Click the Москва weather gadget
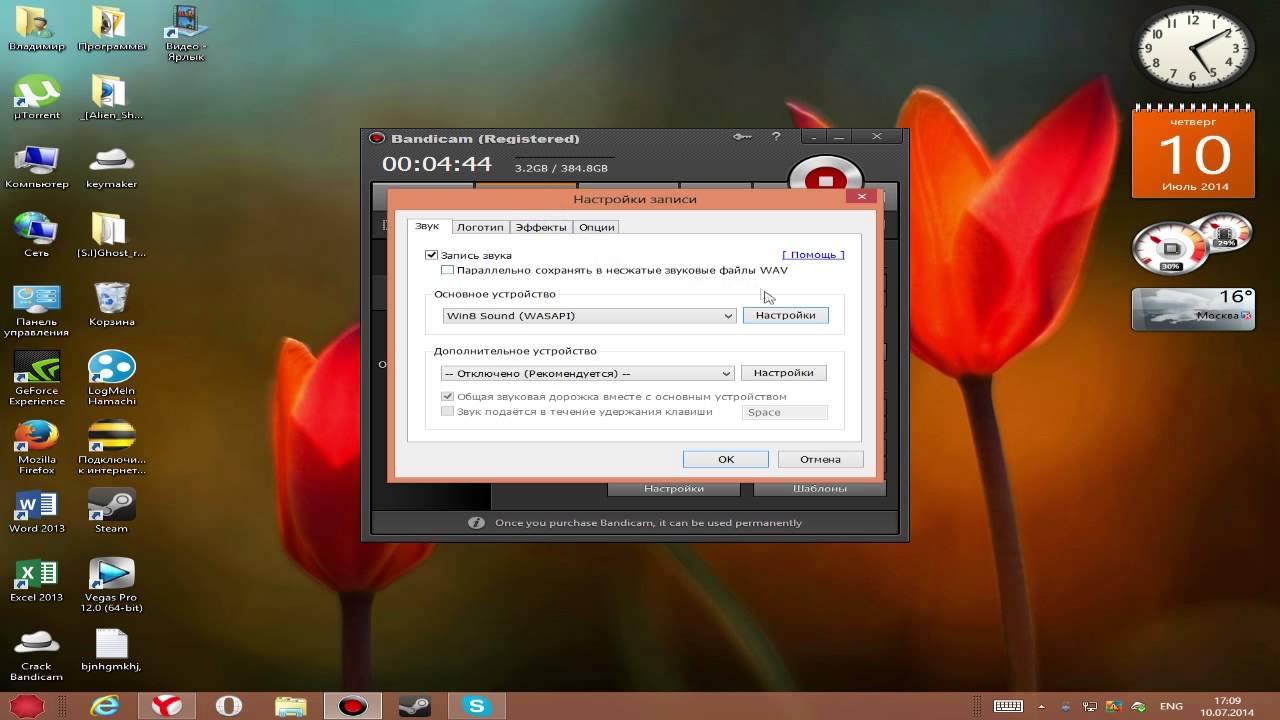The width and height of the screenshot is (1280, 720). coord(1193,308)
